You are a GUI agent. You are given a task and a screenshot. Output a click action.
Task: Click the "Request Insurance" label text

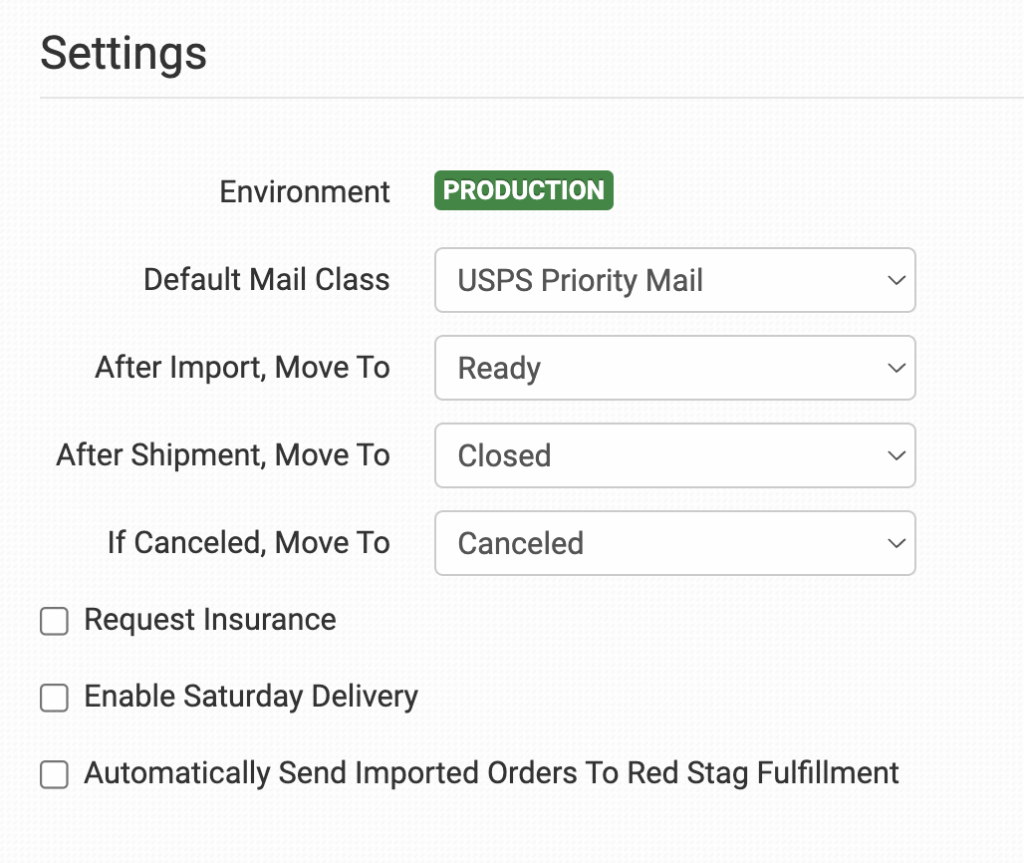pyautogui.click(x=210, y=620)
